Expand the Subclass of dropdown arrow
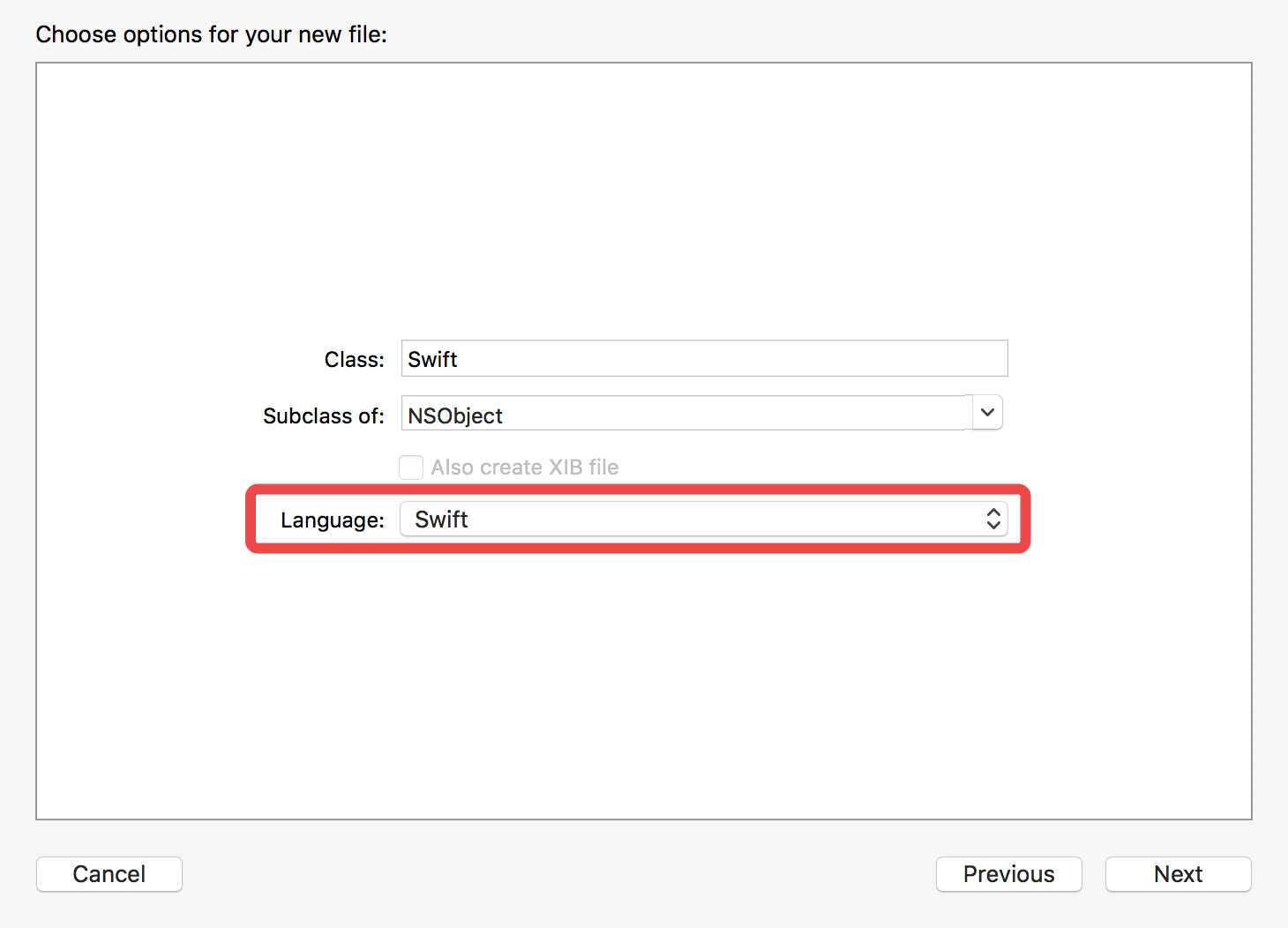Viewport: 1288px width, 928px height. [987, 413]
